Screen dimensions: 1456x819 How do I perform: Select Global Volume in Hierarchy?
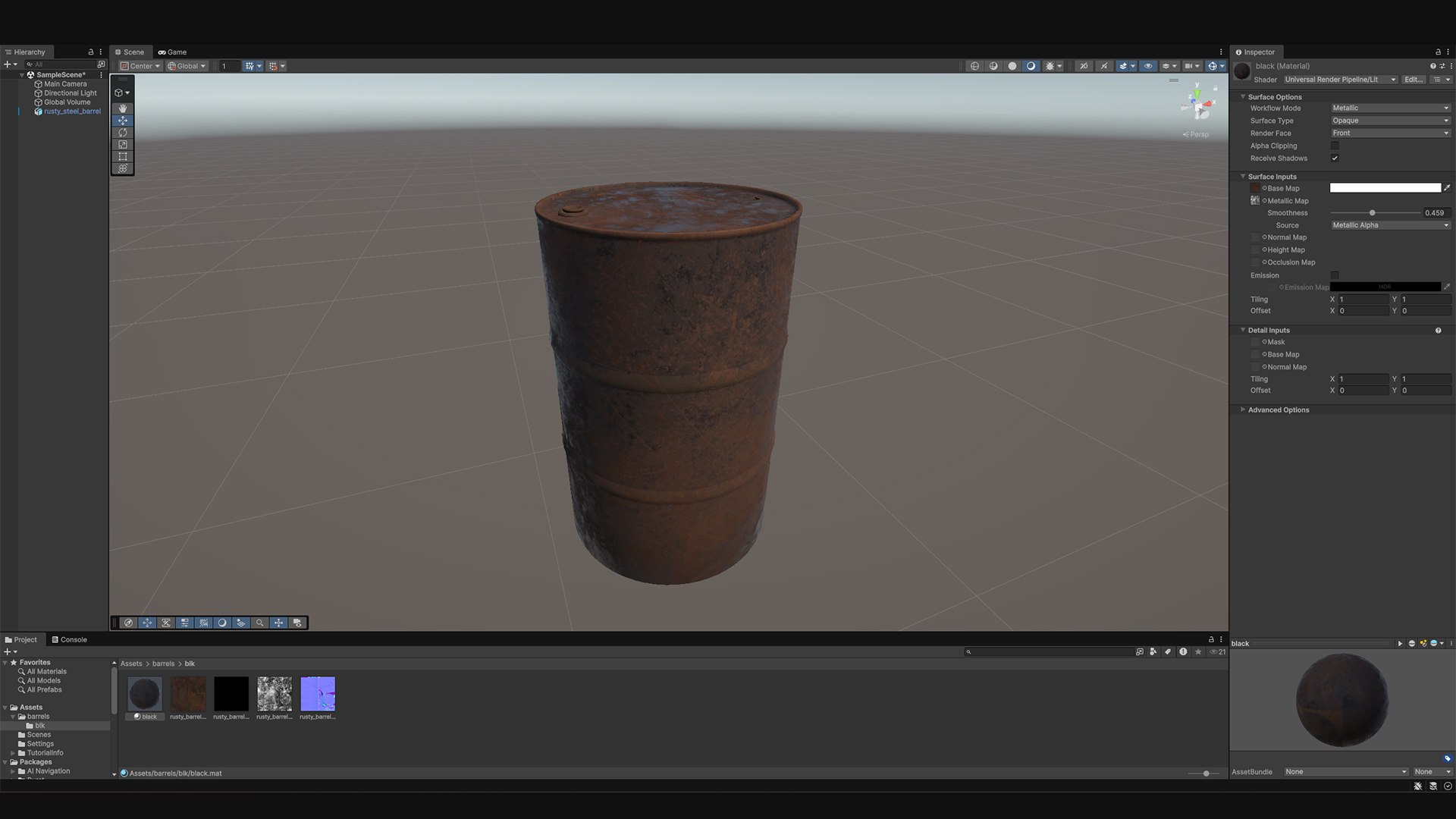coord(67,102)
